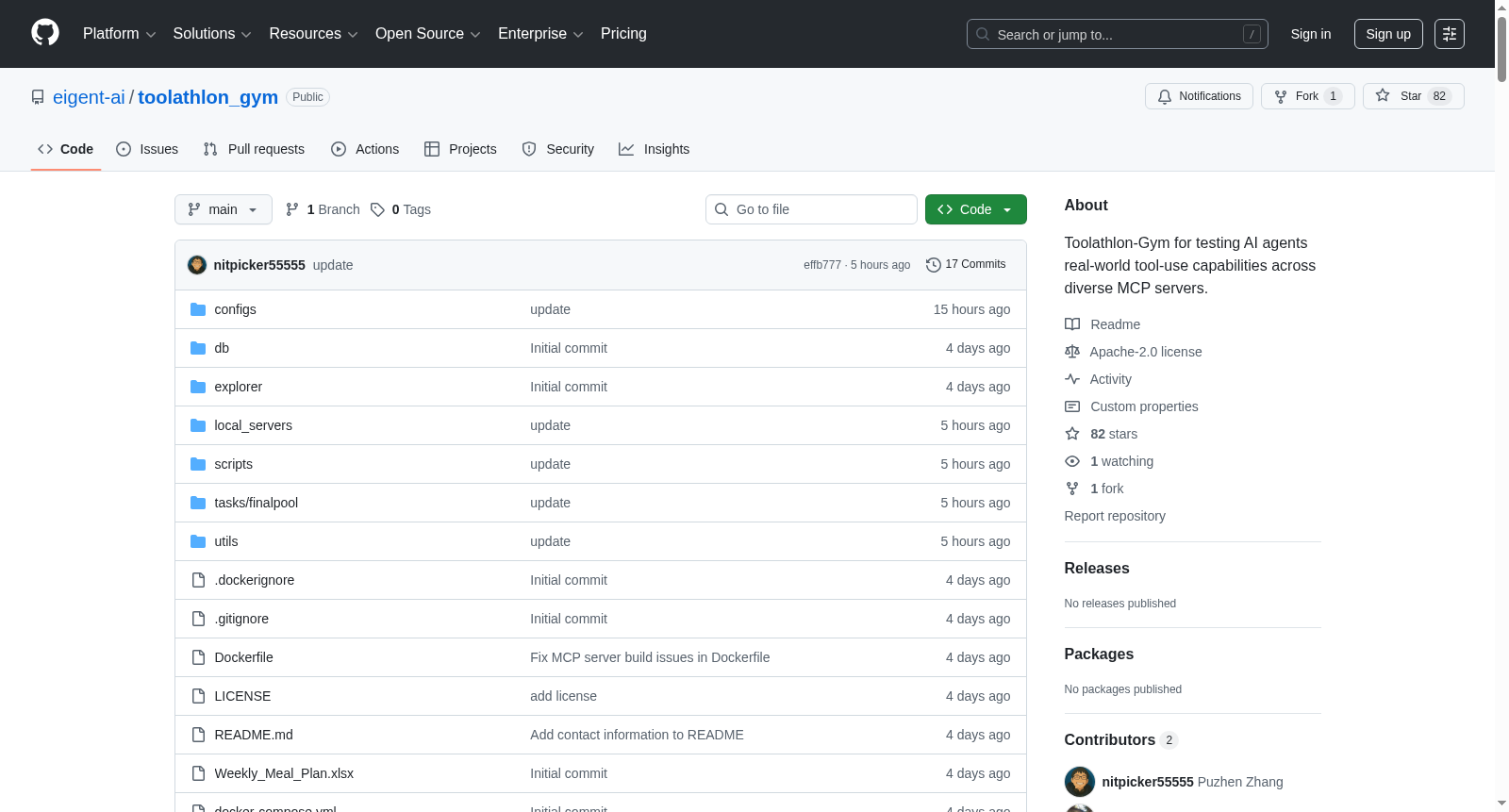Click the .gitignore file icon
The width and height of the screenshot is (1509, 812).
point(198,619)
